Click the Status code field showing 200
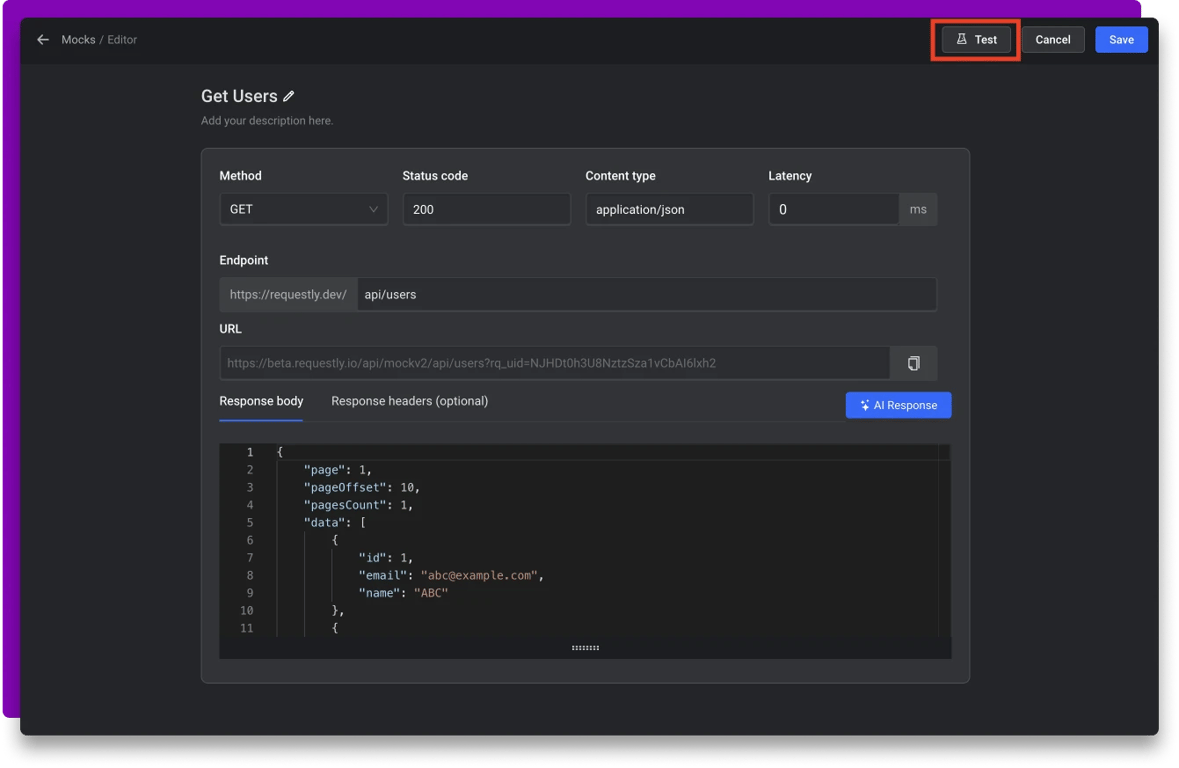 (486, 209)
